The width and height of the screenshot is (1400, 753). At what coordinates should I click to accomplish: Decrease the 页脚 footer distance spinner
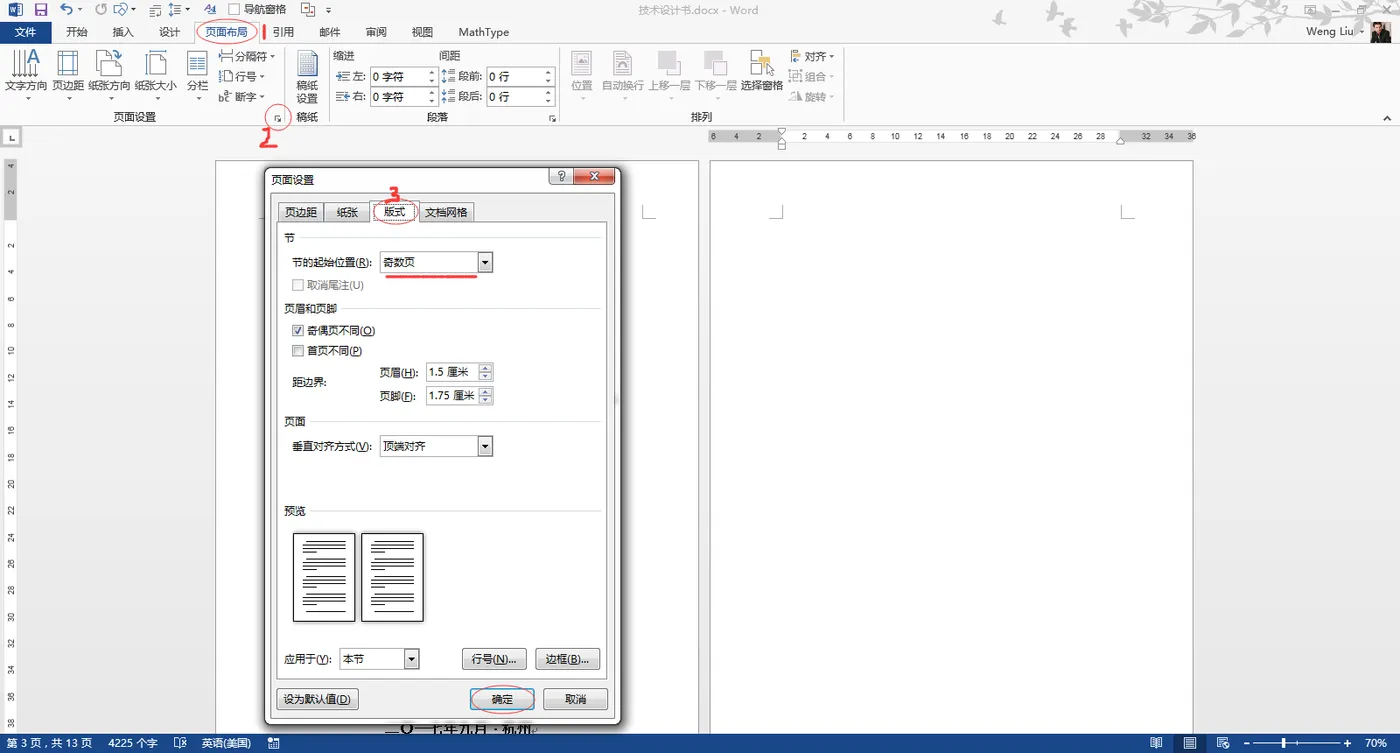(486, 400)
